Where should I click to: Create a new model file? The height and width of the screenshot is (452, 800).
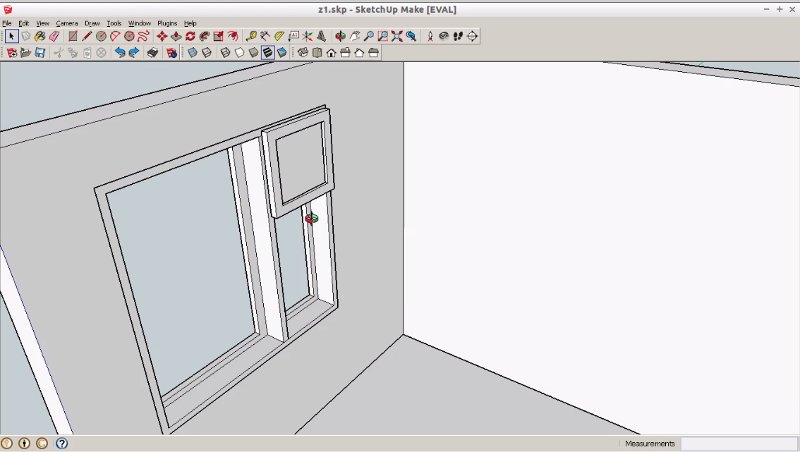[x=12, y=53]
